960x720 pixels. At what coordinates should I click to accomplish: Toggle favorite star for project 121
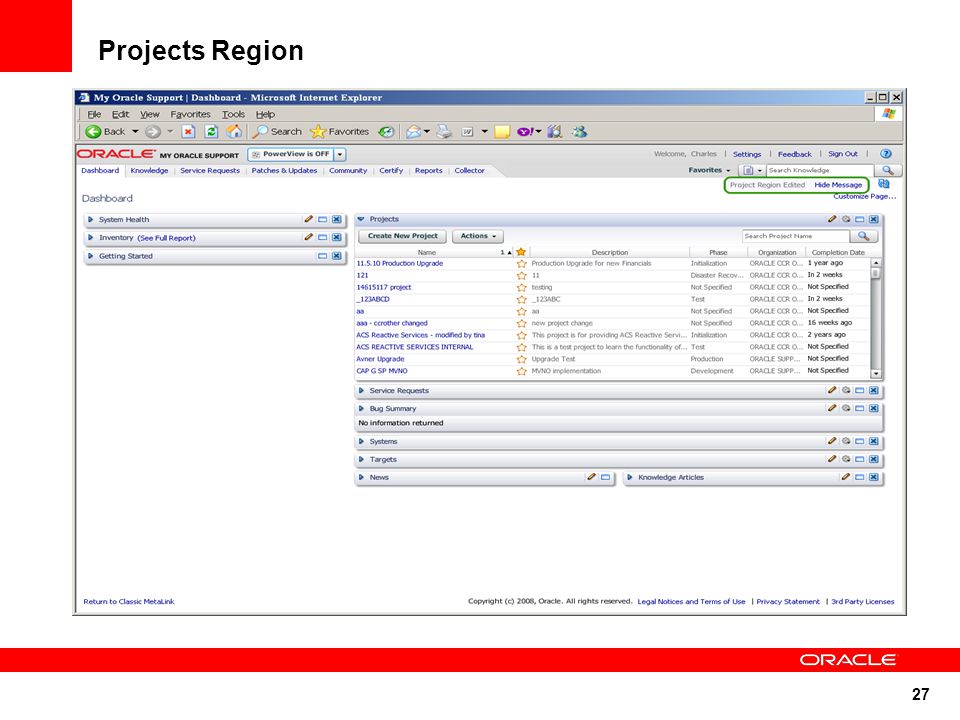point(521,276)
